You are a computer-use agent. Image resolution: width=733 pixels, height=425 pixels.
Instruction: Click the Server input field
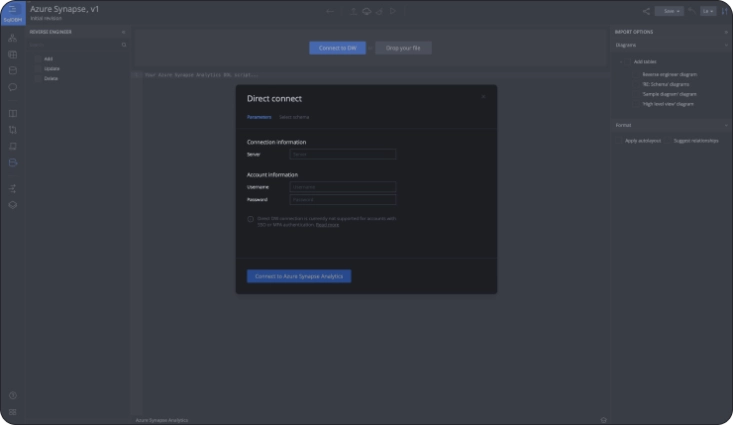click(x=343, y=155)
